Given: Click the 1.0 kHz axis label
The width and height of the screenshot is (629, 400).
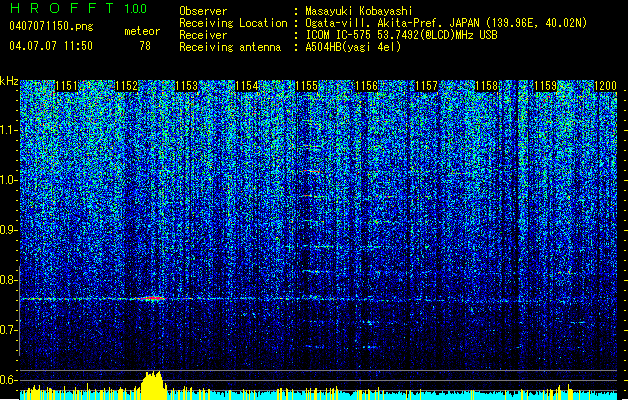Looking at the screenshot, I should point(9,180).
